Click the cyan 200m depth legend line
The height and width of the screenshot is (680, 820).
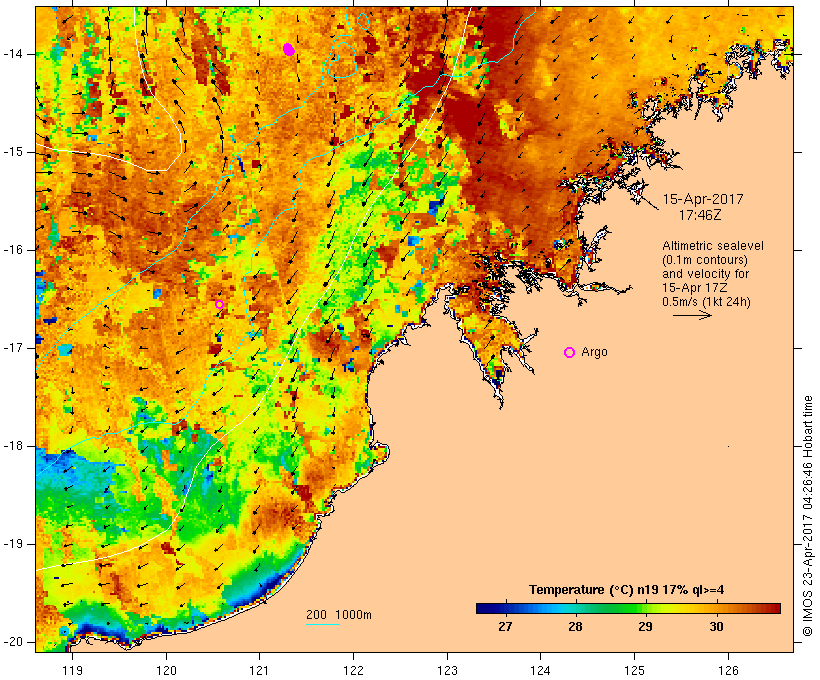click(x=323, y=624)
